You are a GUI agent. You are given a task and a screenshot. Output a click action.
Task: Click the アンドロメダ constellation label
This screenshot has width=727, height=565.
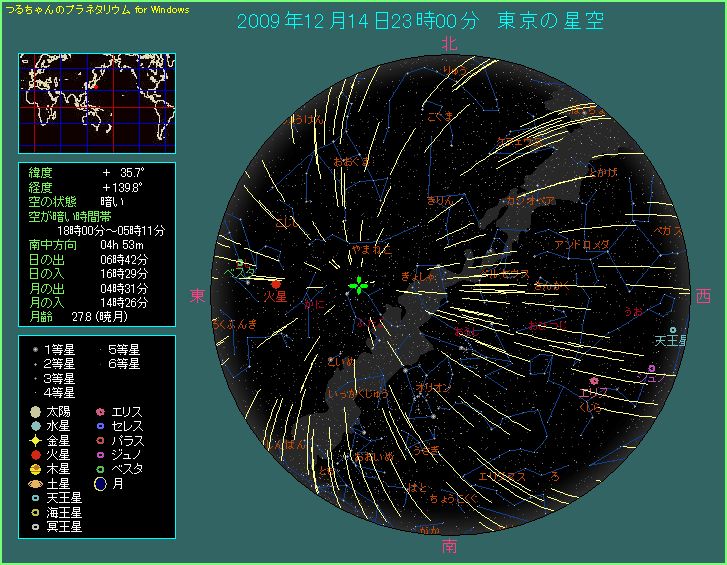click(x=582, y=245)
